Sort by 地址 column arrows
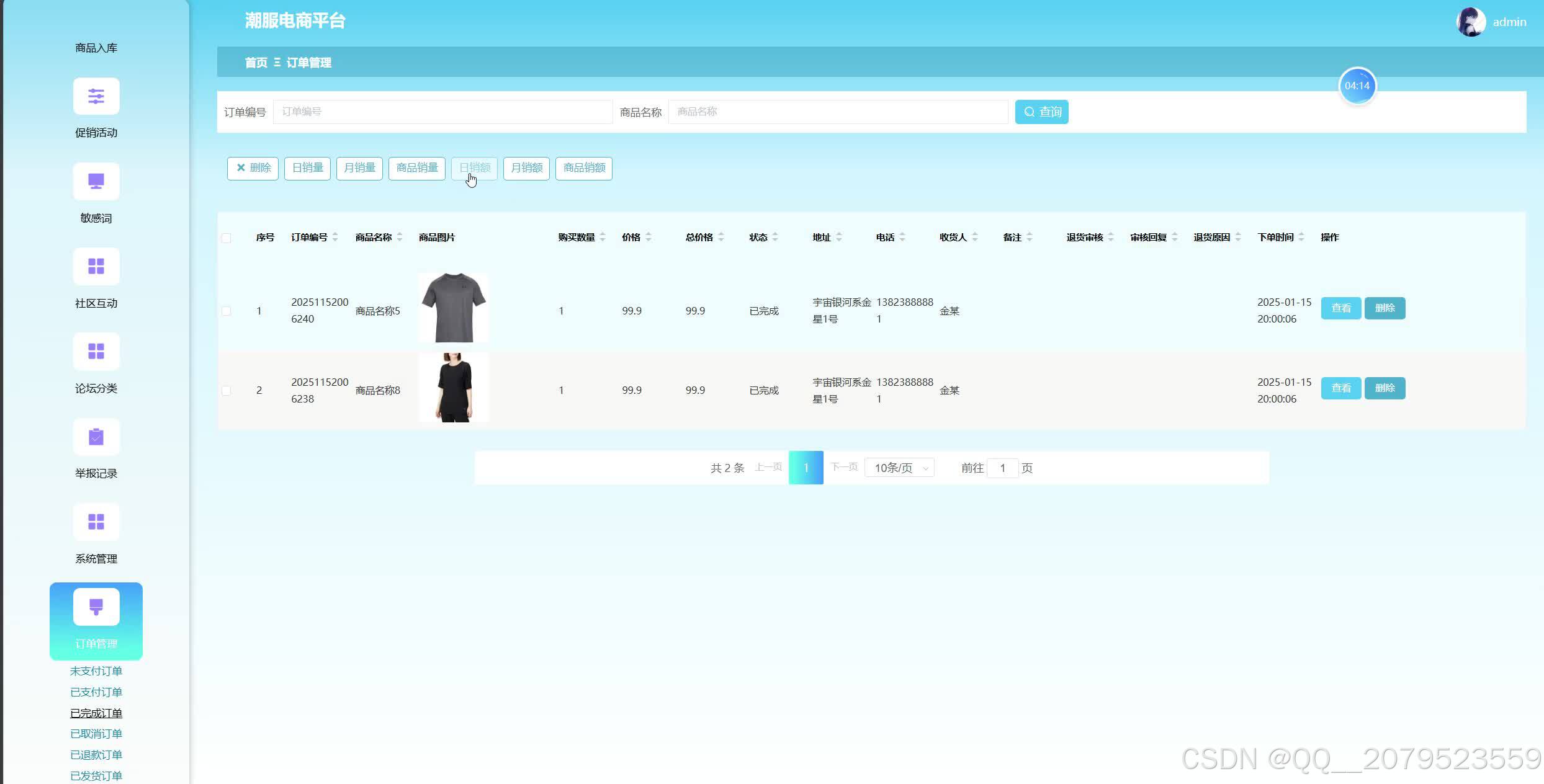Image resolution: width=1544 pixels, height=784 pixels. [839, 237]
